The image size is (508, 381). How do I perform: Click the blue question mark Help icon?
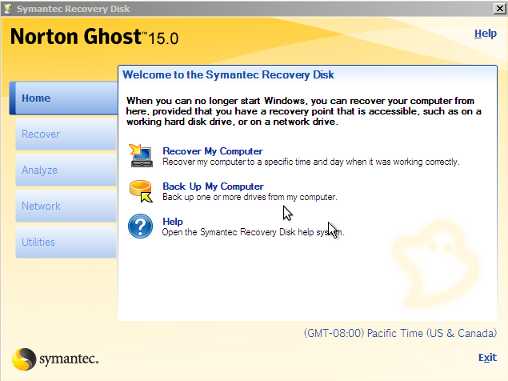(140, 226)
